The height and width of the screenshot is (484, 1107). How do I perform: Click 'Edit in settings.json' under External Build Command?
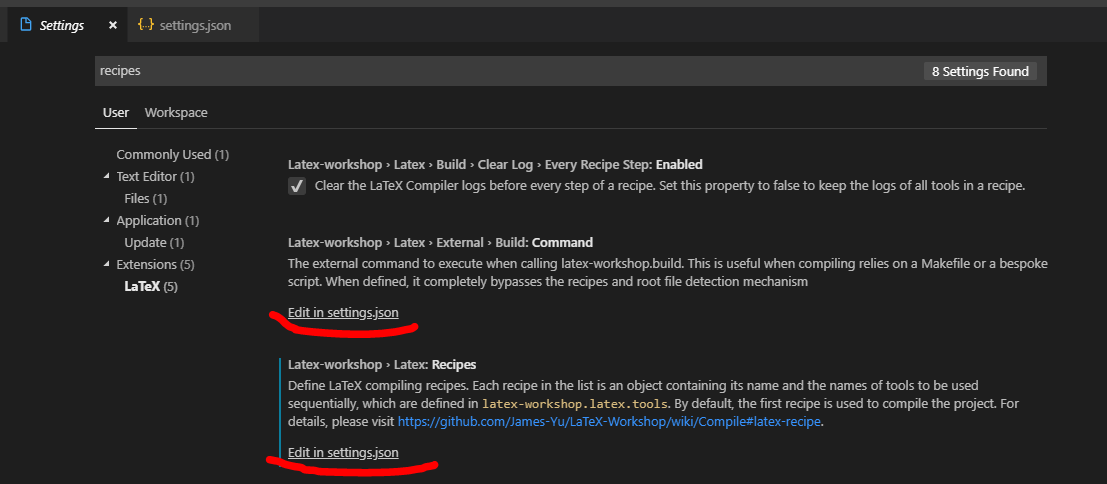pos(343,313)
